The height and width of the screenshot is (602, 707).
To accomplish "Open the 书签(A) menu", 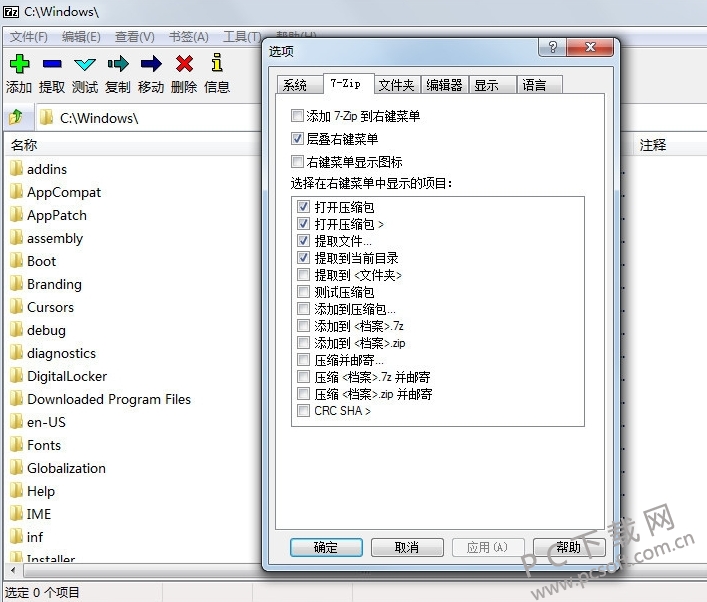I will click(188, 37).
